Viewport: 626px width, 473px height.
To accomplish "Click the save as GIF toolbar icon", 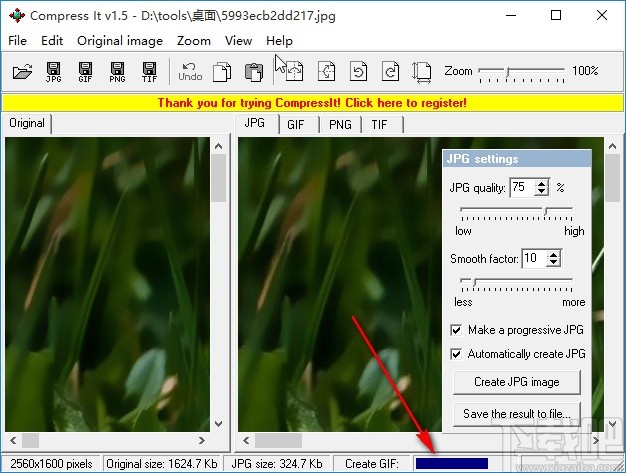I will click(x=85, y=71).
